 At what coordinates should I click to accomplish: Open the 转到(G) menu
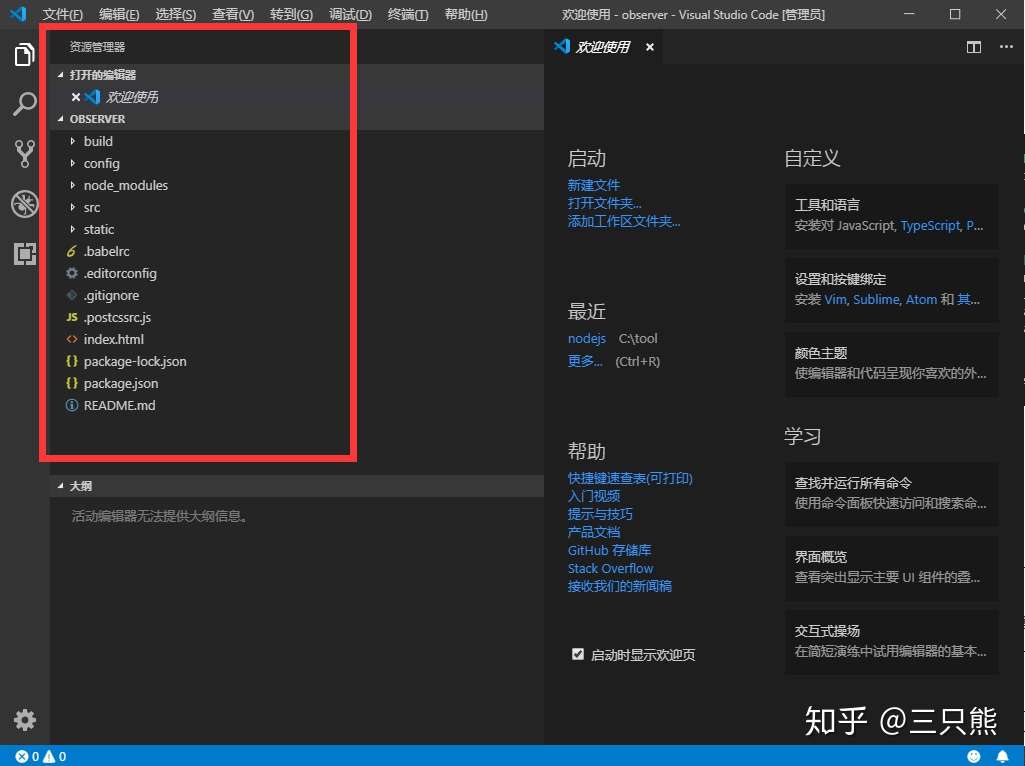[x=292, y=14]
